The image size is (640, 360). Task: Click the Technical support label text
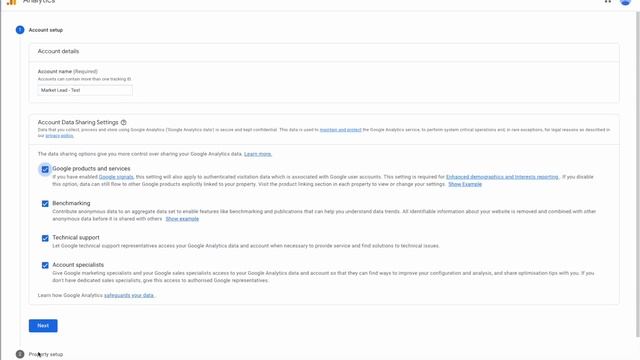(x=76, y=237)
